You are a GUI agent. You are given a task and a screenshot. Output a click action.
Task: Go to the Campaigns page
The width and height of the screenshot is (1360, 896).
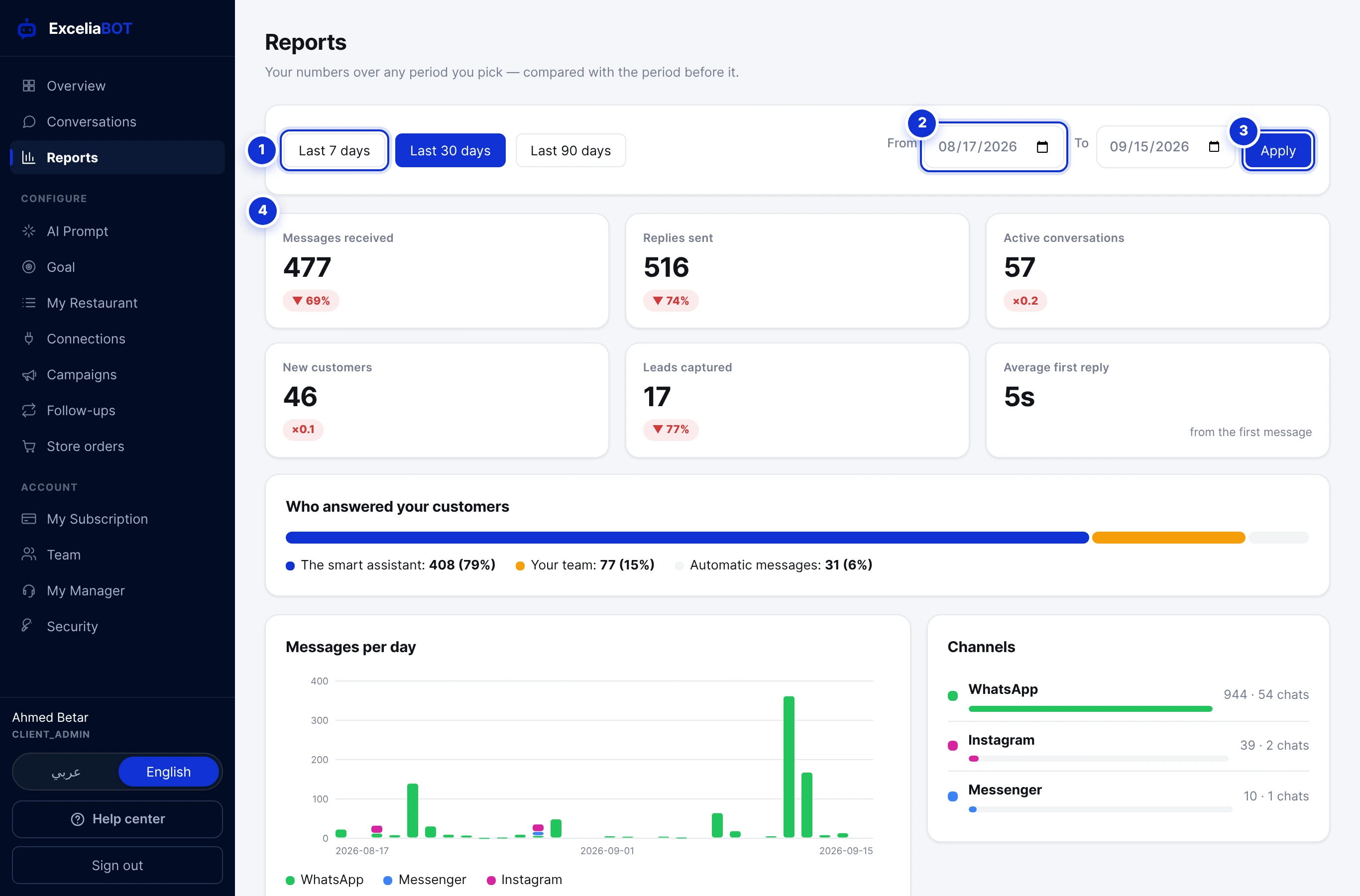tap(117, 374)
